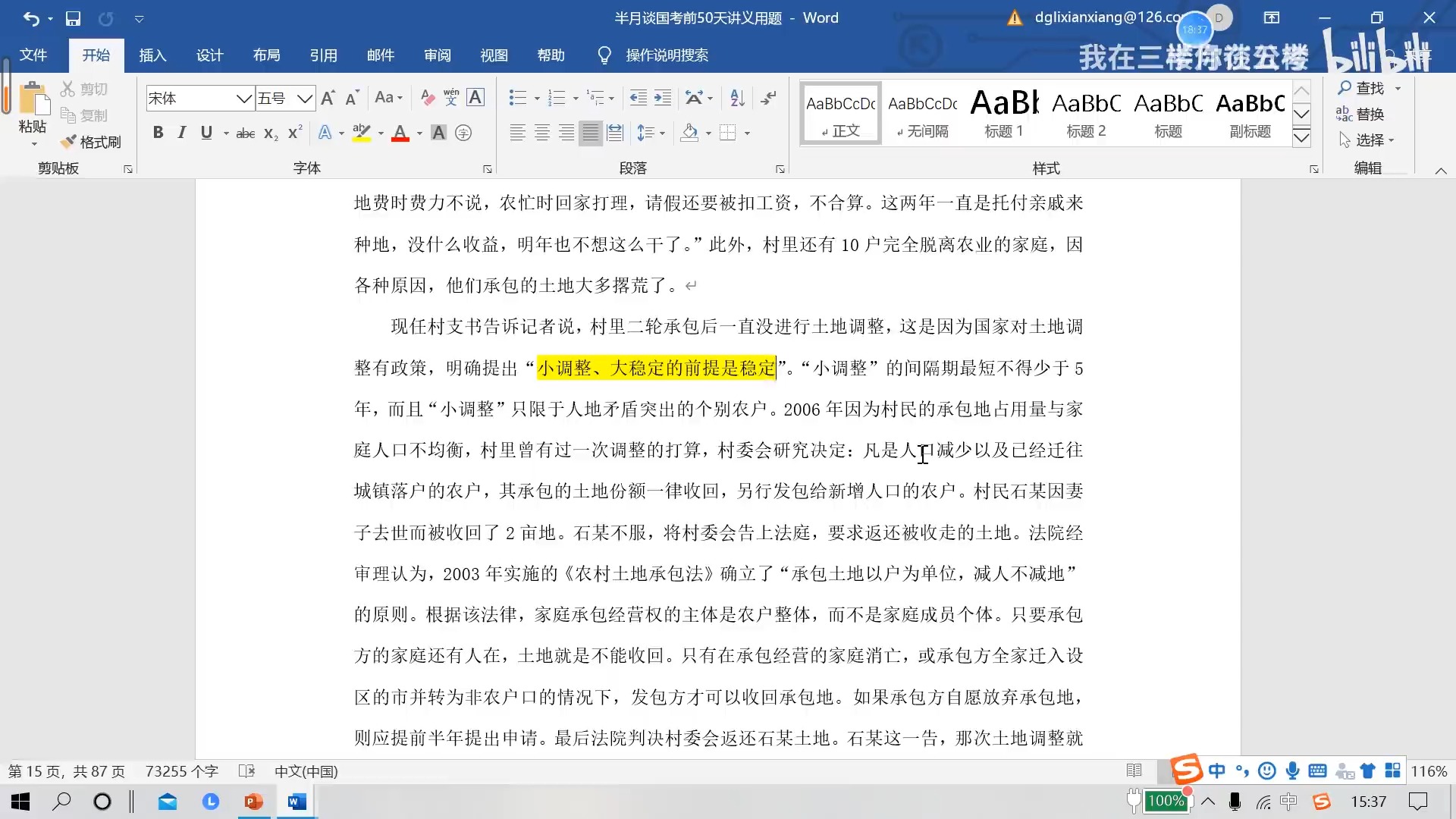Apply enclosed character icon
Screen dimensions: 1456x819
463,133
